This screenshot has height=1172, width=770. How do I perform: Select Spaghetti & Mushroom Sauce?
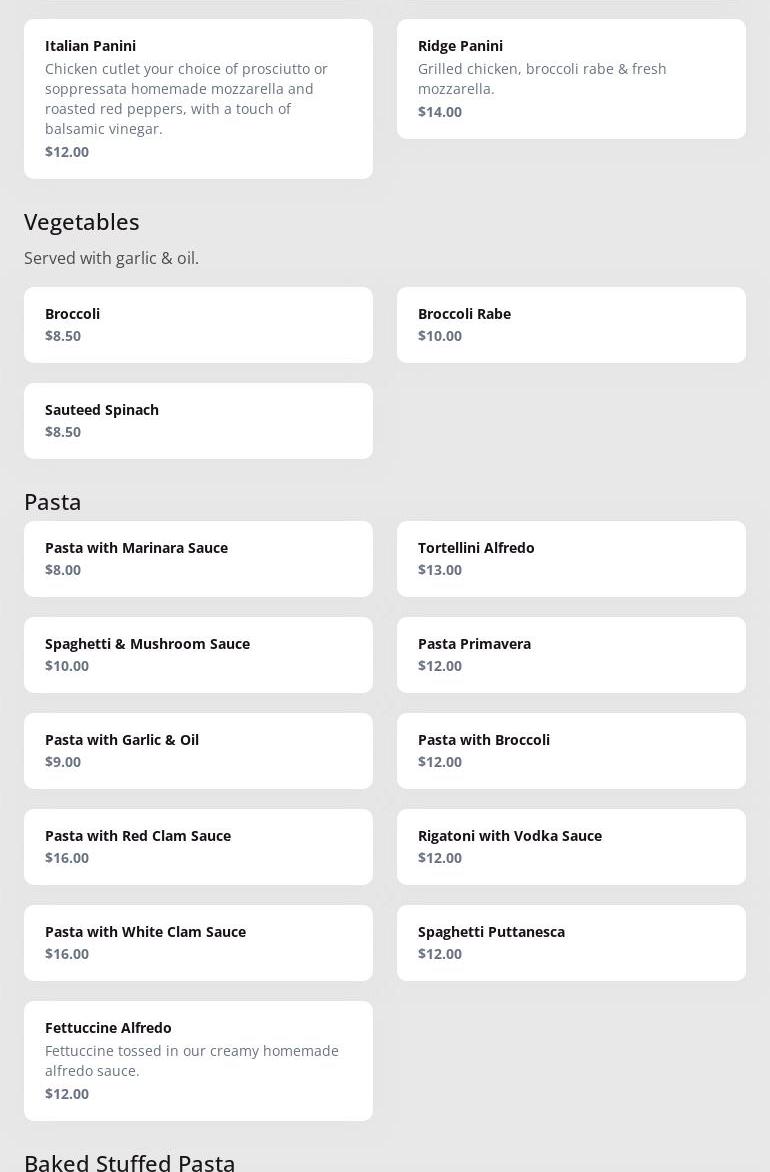point(198,654)
